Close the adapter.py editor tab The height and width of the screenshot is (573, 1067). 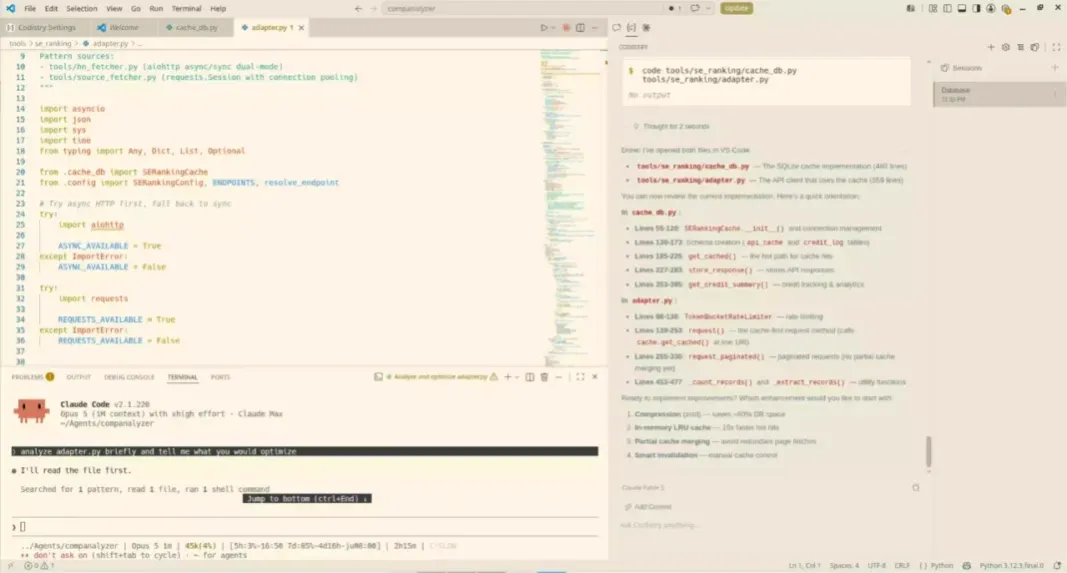click(x=301, y=28)
